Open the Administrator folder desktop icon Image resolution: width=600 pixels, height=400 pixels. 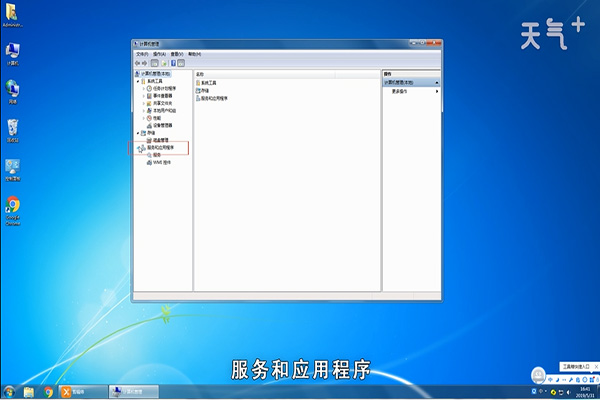click(13, 15)
